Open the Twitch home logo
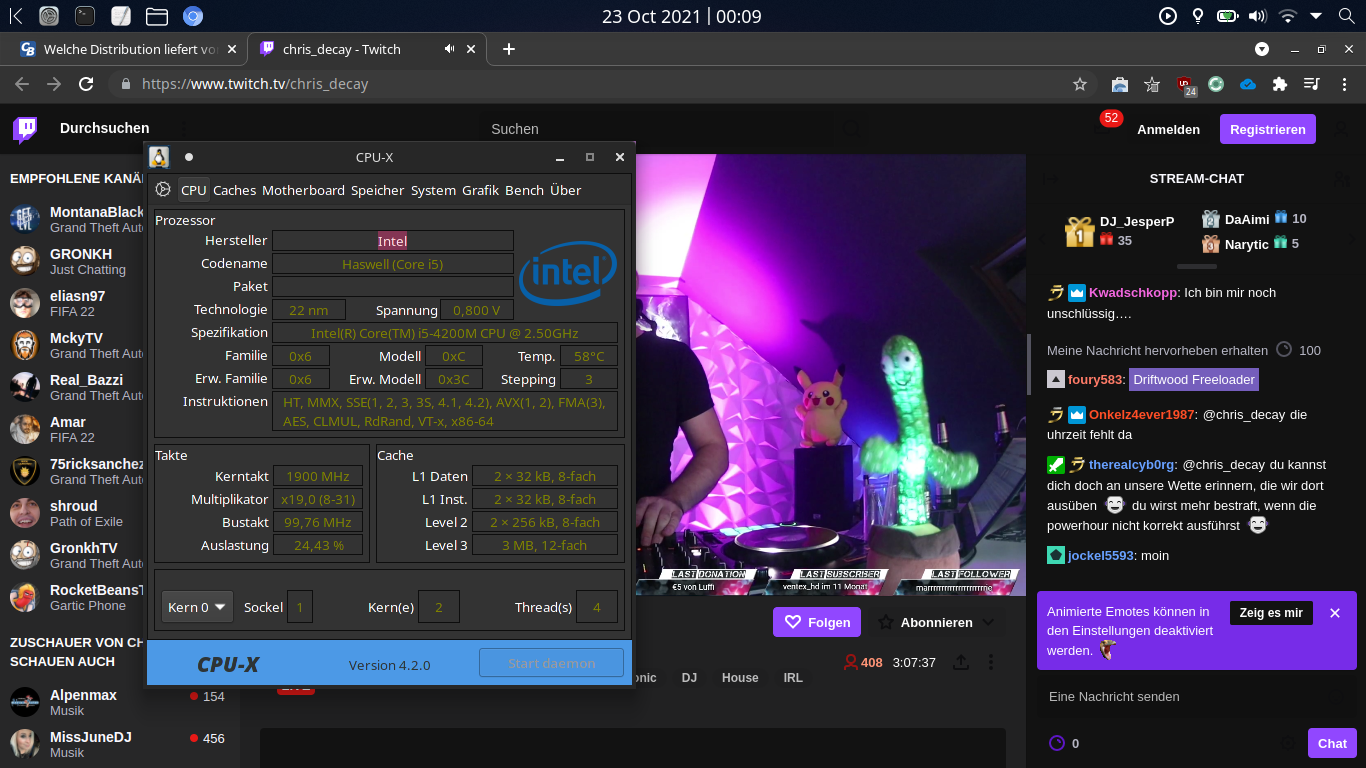Image resolution: width=1366 pixels, height=768 pixels. tap(24, 128)
